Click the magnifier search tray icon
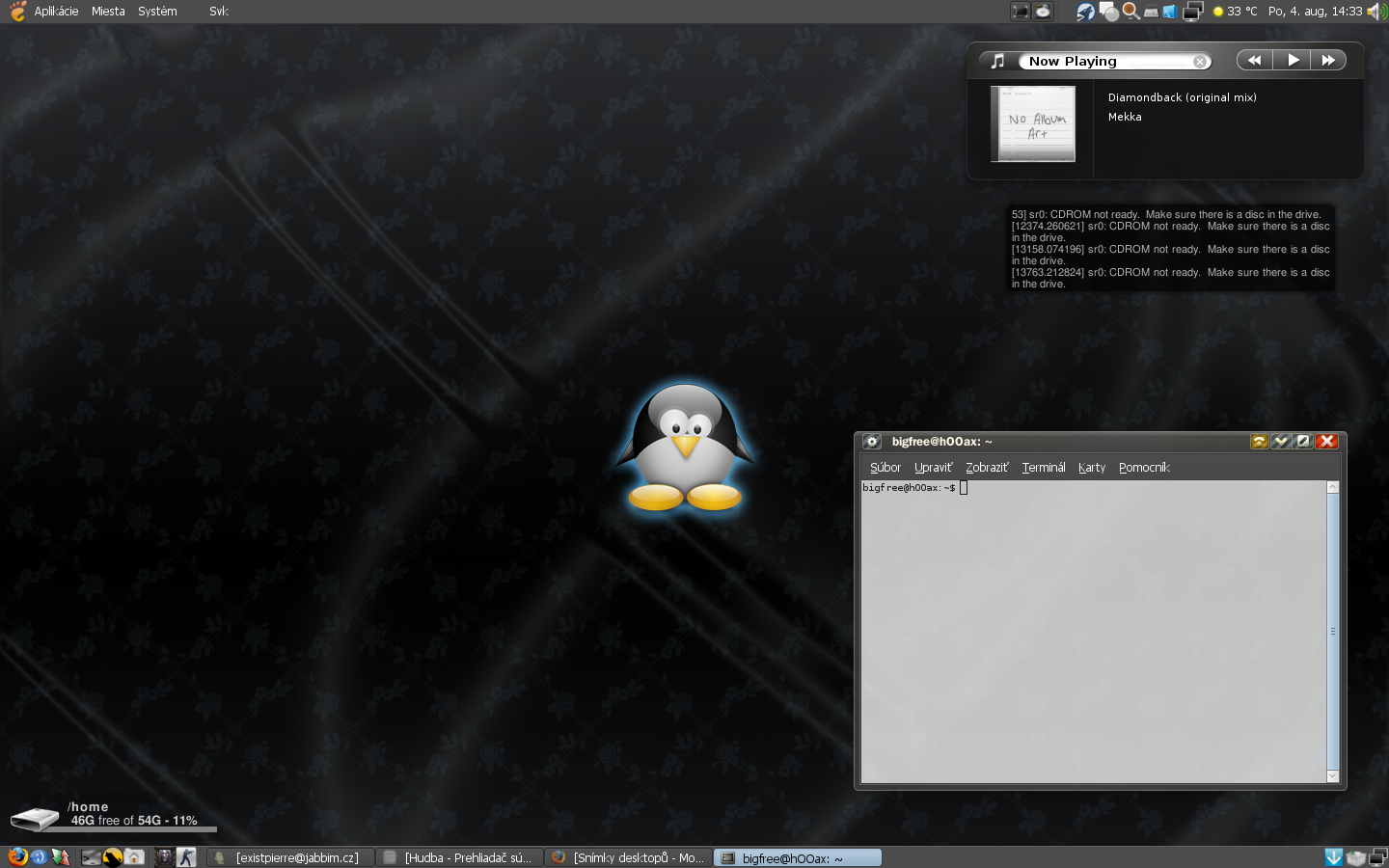This screenshot has height=868, width=1389. click(x=1130, y=12)
